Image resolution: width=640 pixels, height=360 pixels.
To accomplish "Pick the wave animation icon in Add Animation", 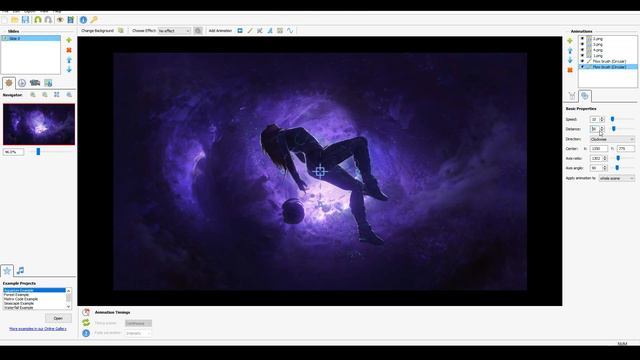I will point(290,31).
